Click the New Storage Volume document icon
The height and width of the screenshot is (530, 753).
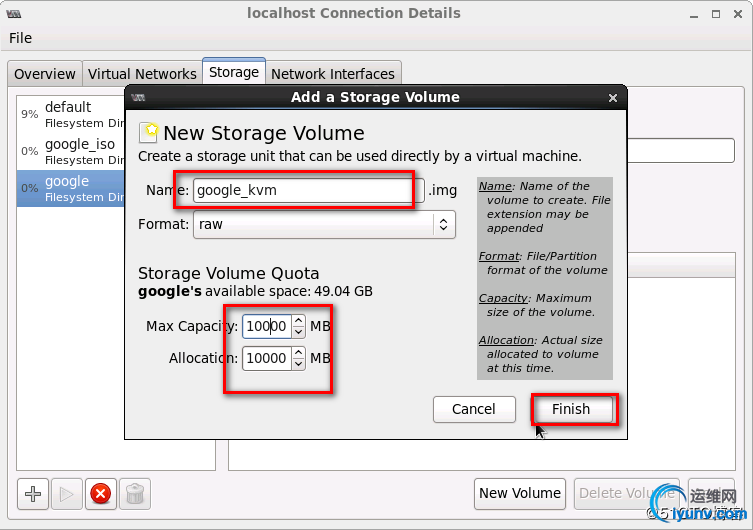click(148, 133)
